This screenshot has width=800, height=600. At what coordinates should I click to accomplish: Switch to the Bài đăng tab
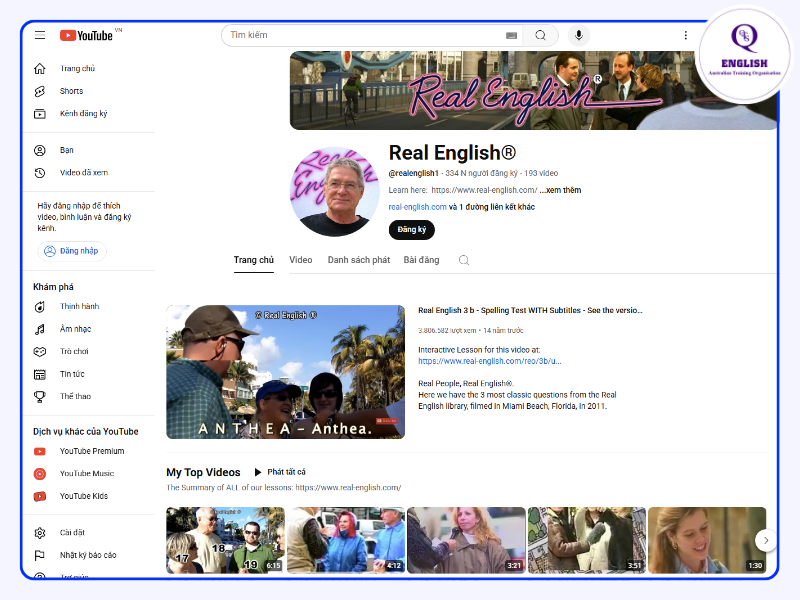click(421, 260)
